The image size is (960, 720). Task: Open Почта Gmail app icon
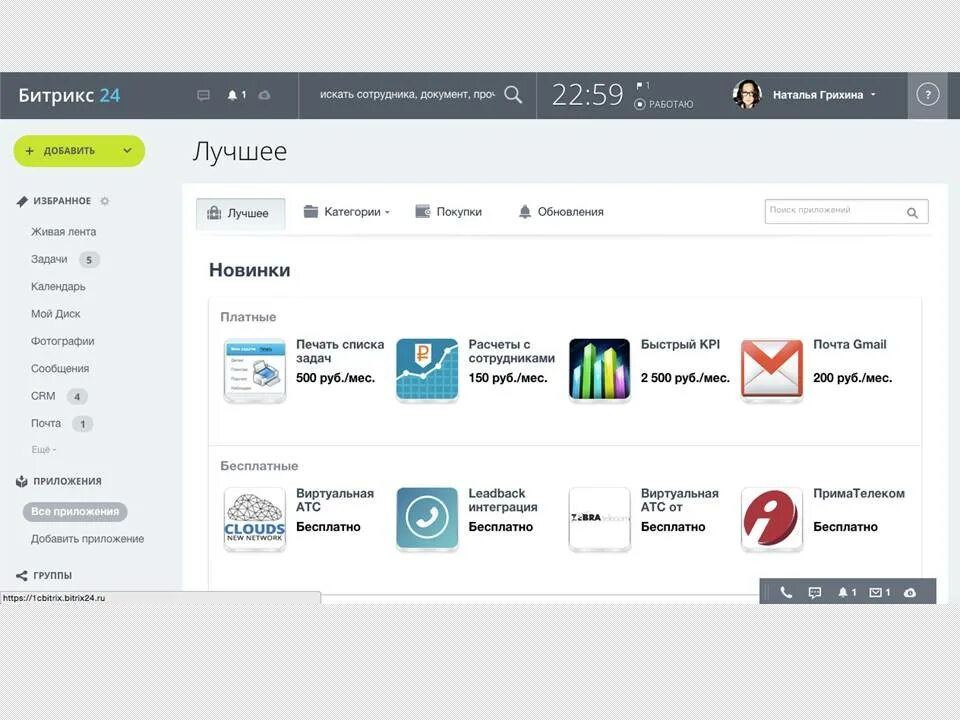click(771, 370)
